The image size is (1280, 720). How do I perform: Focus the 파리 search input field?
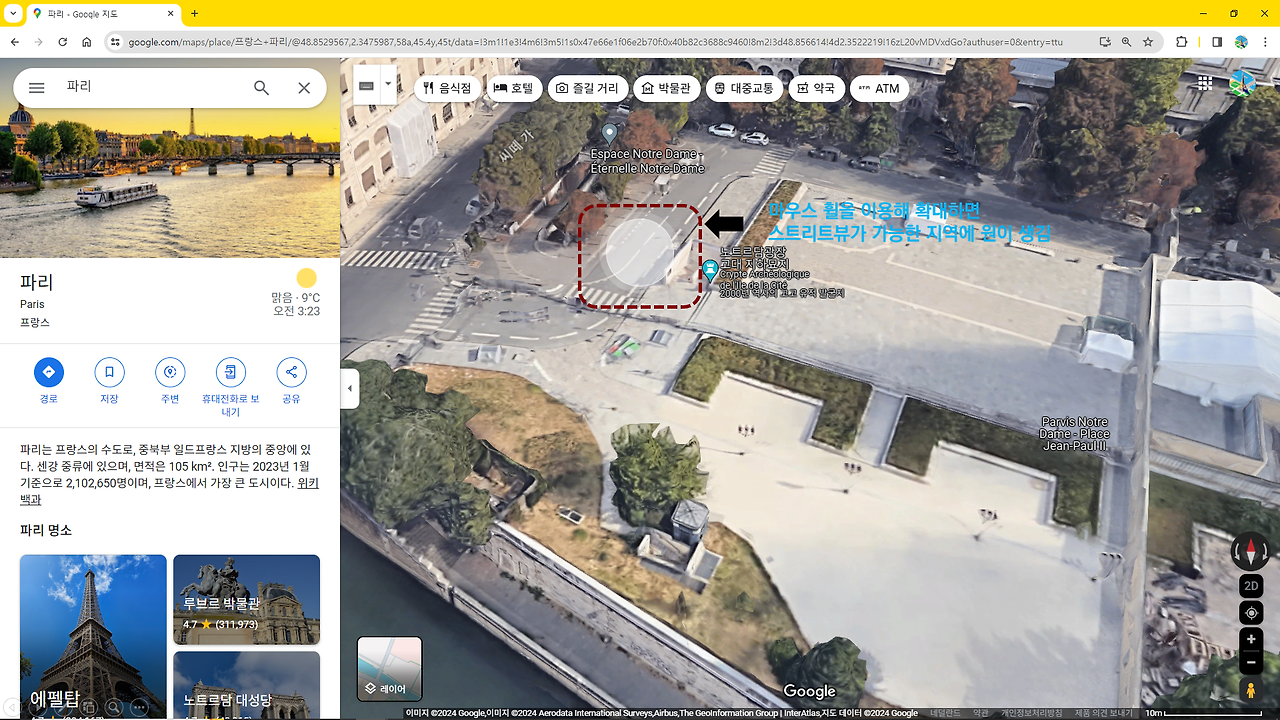(x=150, y=88)
